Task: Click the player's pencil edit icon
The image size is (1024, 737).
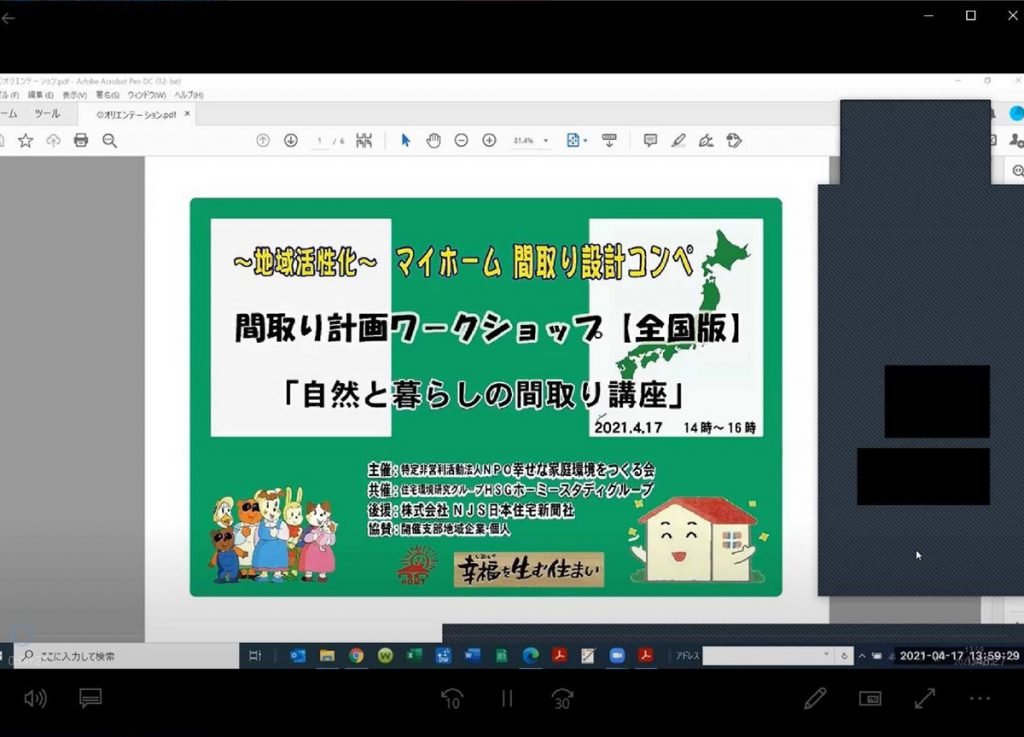Action: pyautogui.click(x=815, y=698)
